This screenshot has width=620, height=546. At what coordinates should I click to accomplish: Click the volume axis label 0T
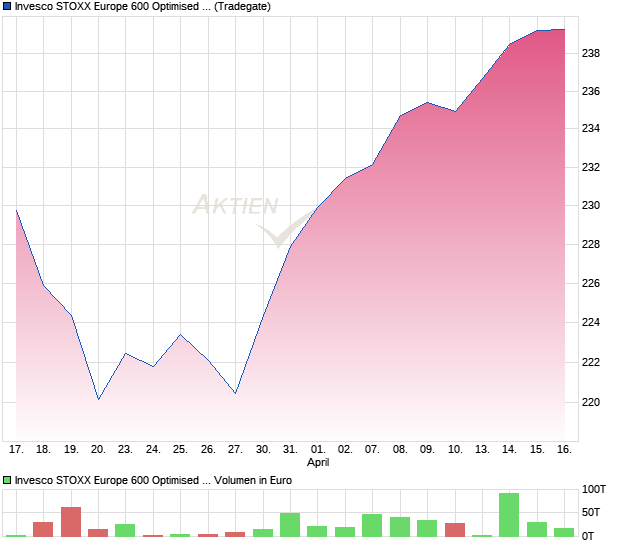click(588, 536)
